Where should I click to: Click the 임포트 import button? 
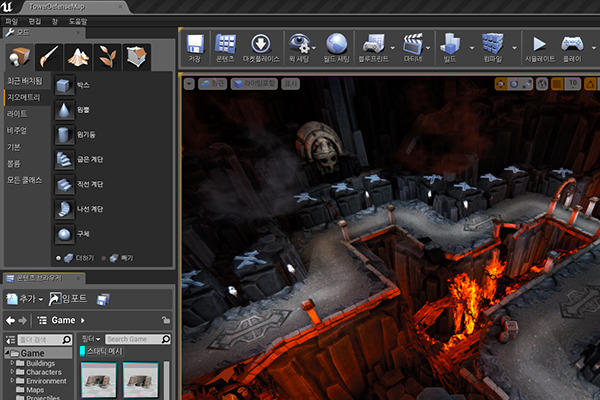tap(68, 299)
